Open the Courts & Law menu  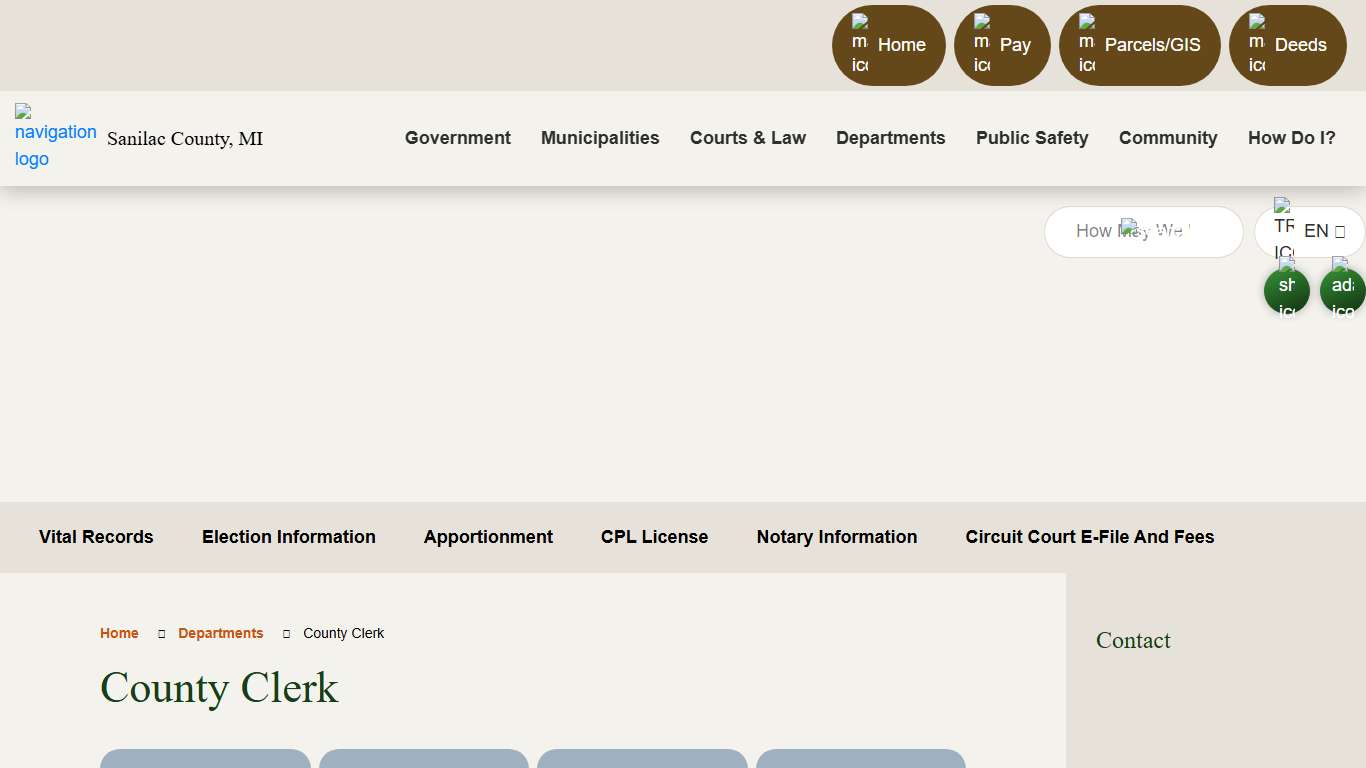pyautogui.click(x=748, y=138)
